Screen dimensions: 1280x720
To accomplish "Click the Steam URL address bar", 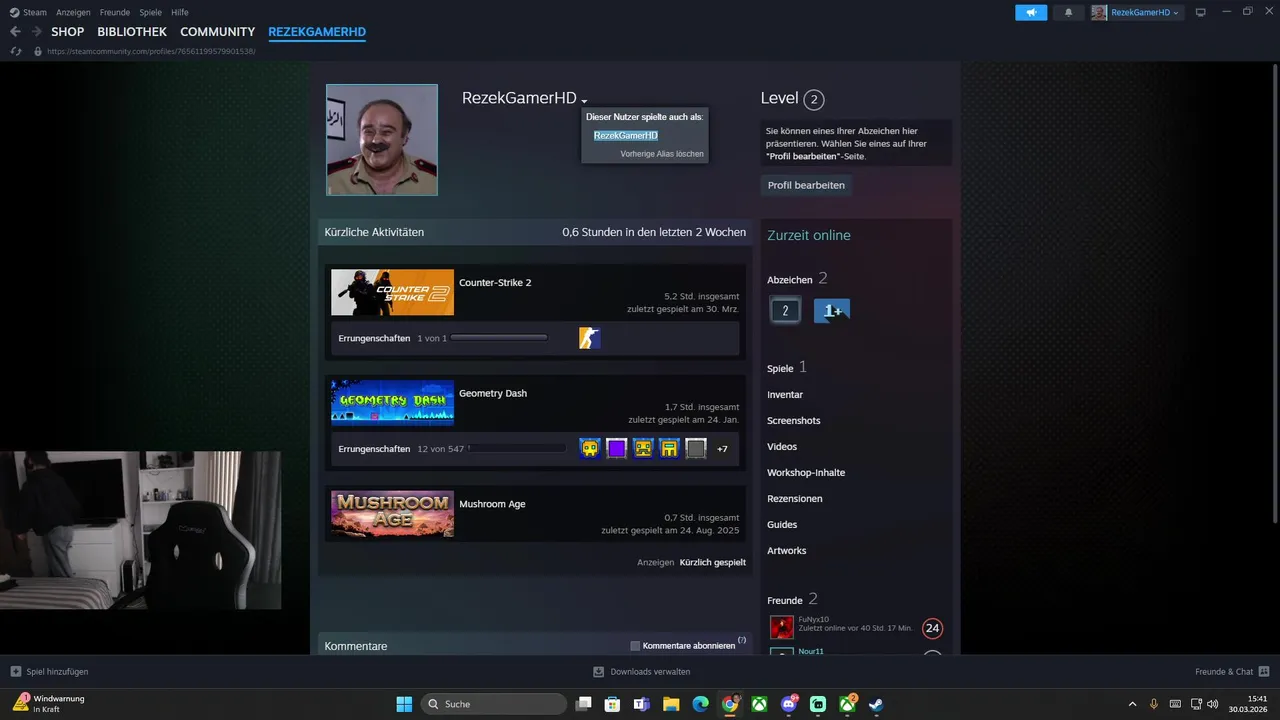I will 150,51.
